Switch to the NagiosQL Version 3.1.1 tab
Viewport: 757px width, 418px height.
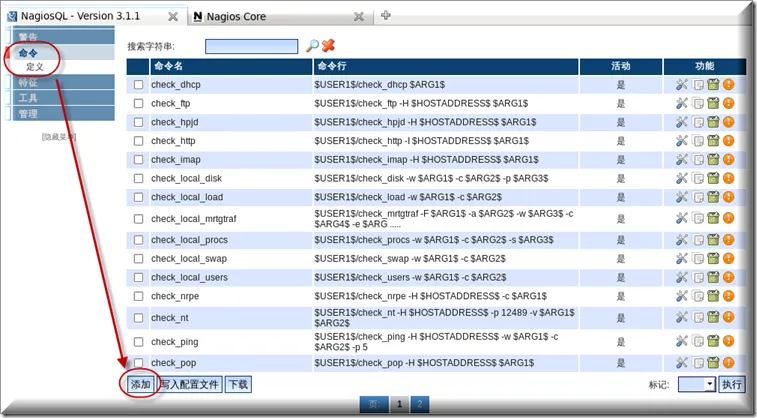coord(94,16)
